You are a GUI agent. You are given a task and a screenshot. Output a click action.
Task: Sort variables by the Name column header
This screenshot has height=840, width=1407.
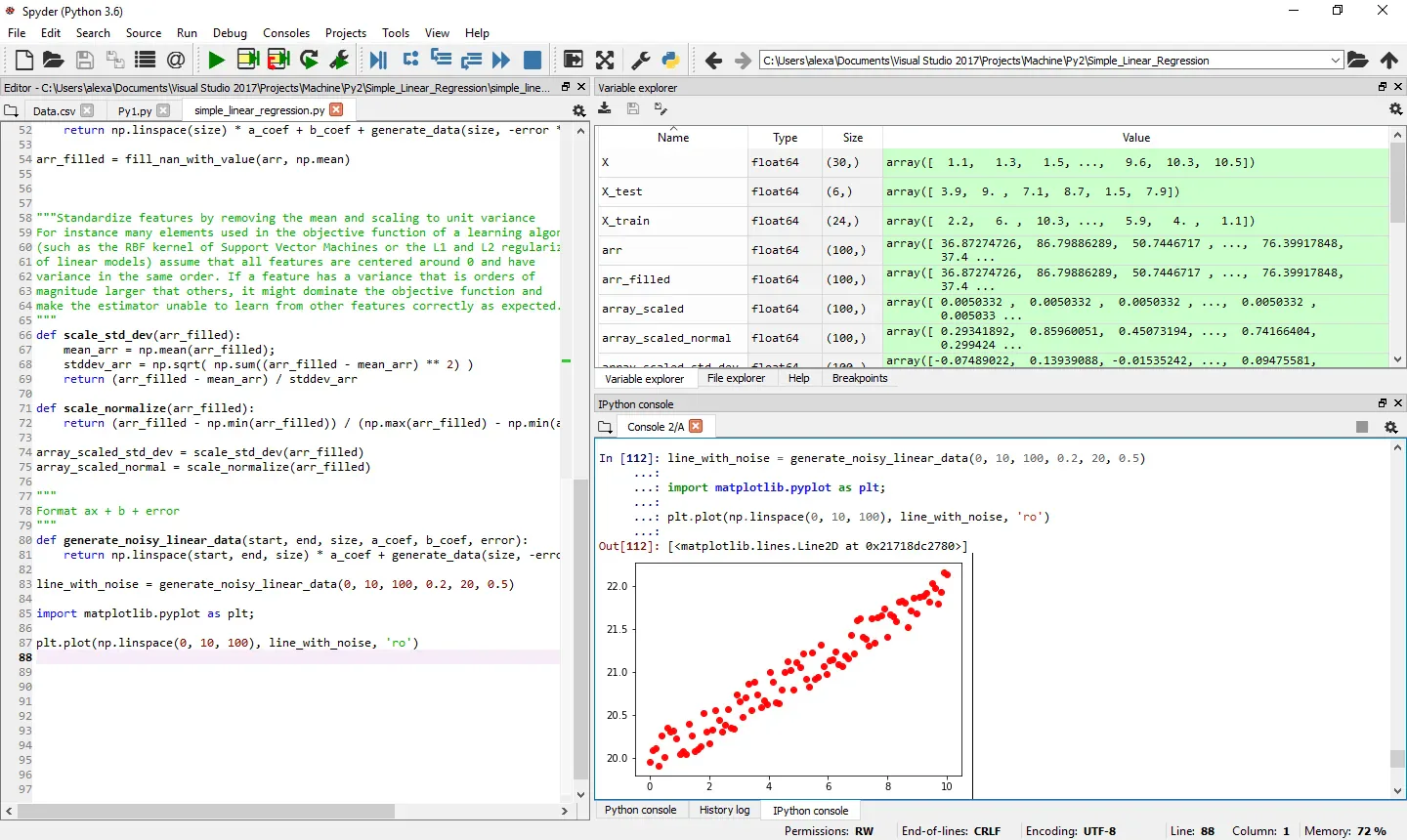tap(672, 138)
